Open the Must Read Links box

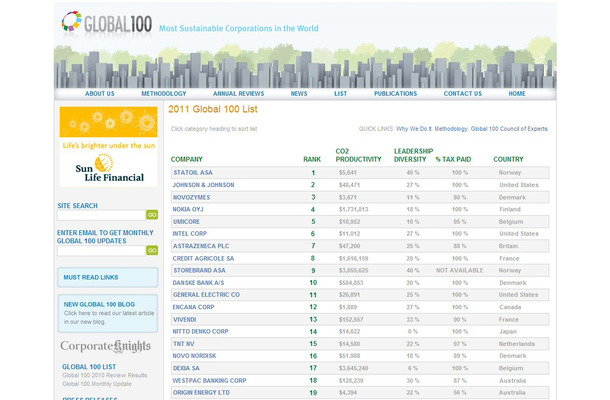point(108,277)
